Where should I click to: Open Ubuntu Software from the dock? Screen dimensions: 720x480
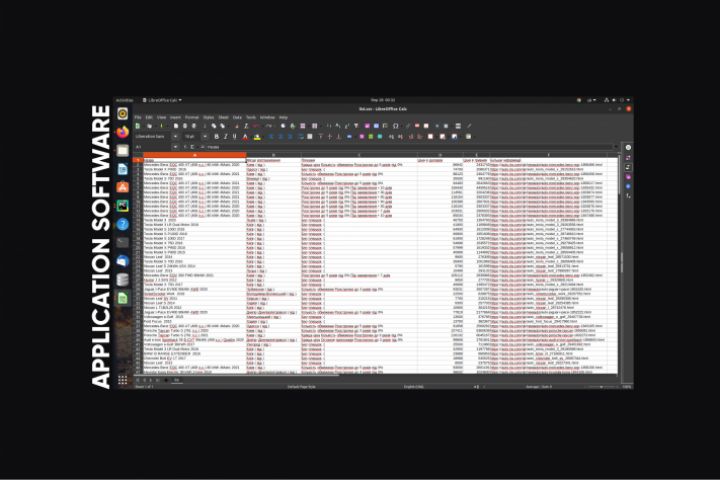(123, 187)
